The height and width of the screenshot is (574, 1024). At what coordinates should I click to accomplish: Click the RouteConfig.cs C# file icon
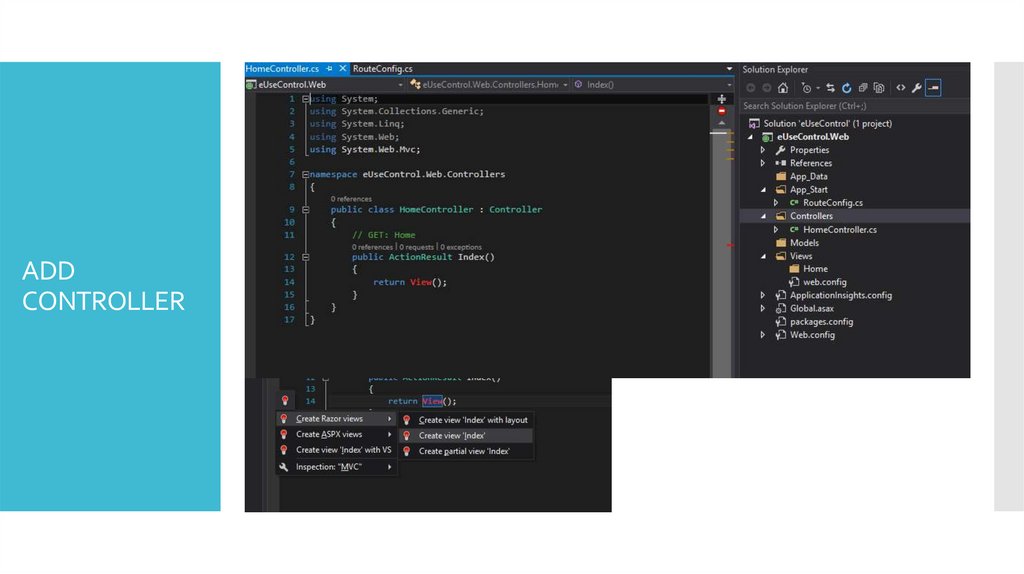(794, 203)
